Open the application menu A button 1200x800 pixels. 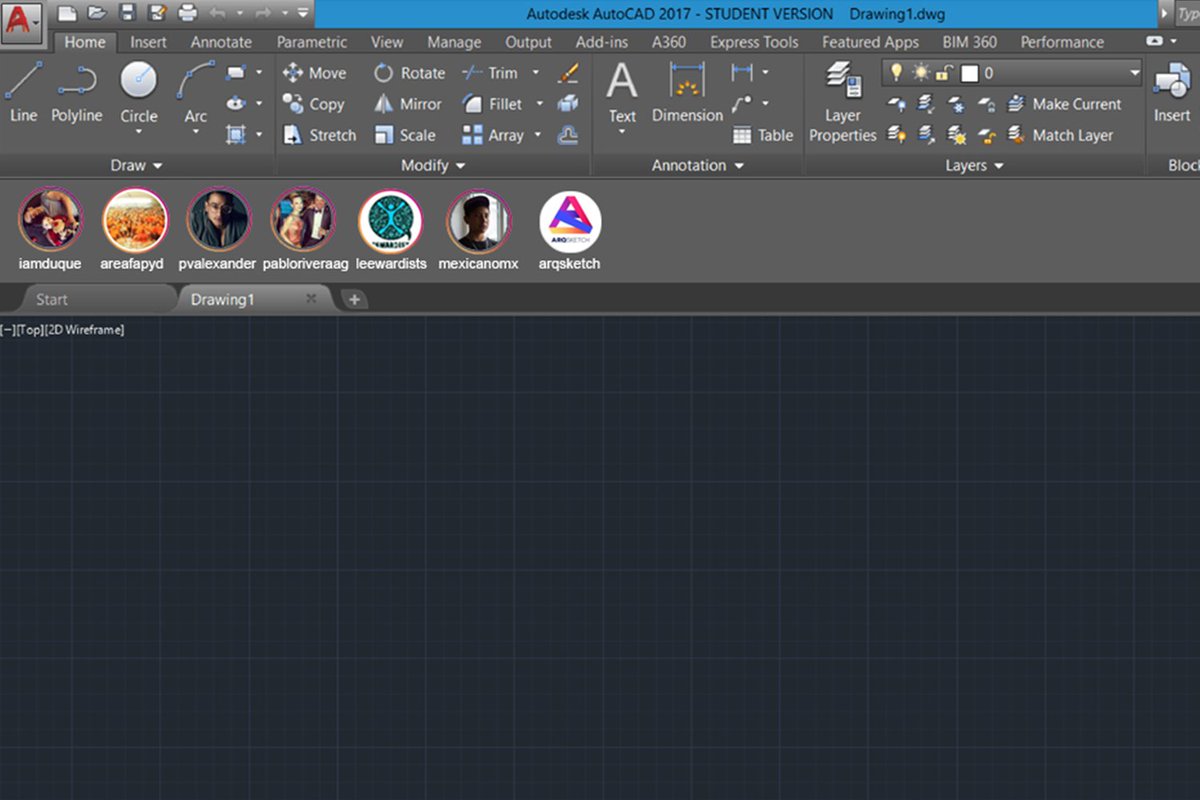click(22, 22)
